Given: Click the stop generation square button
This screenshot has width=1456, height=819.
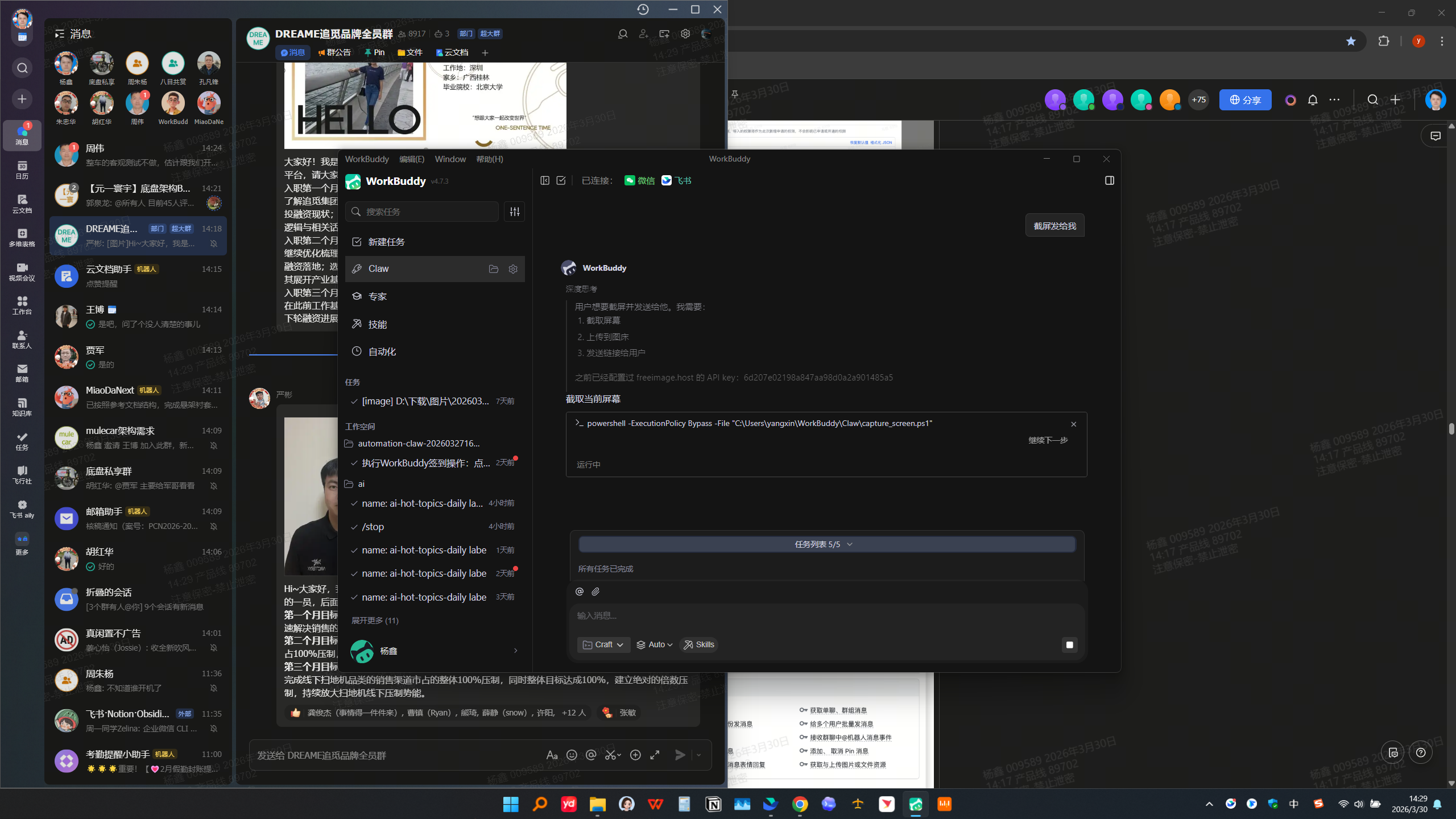Looking at the screenshot, I should [x=1069, y=644].
